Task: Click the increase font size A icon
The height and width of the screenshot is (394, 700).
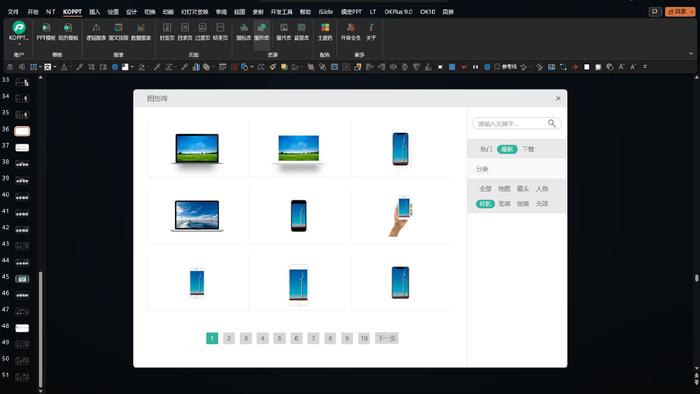Action: click(621, 67)
